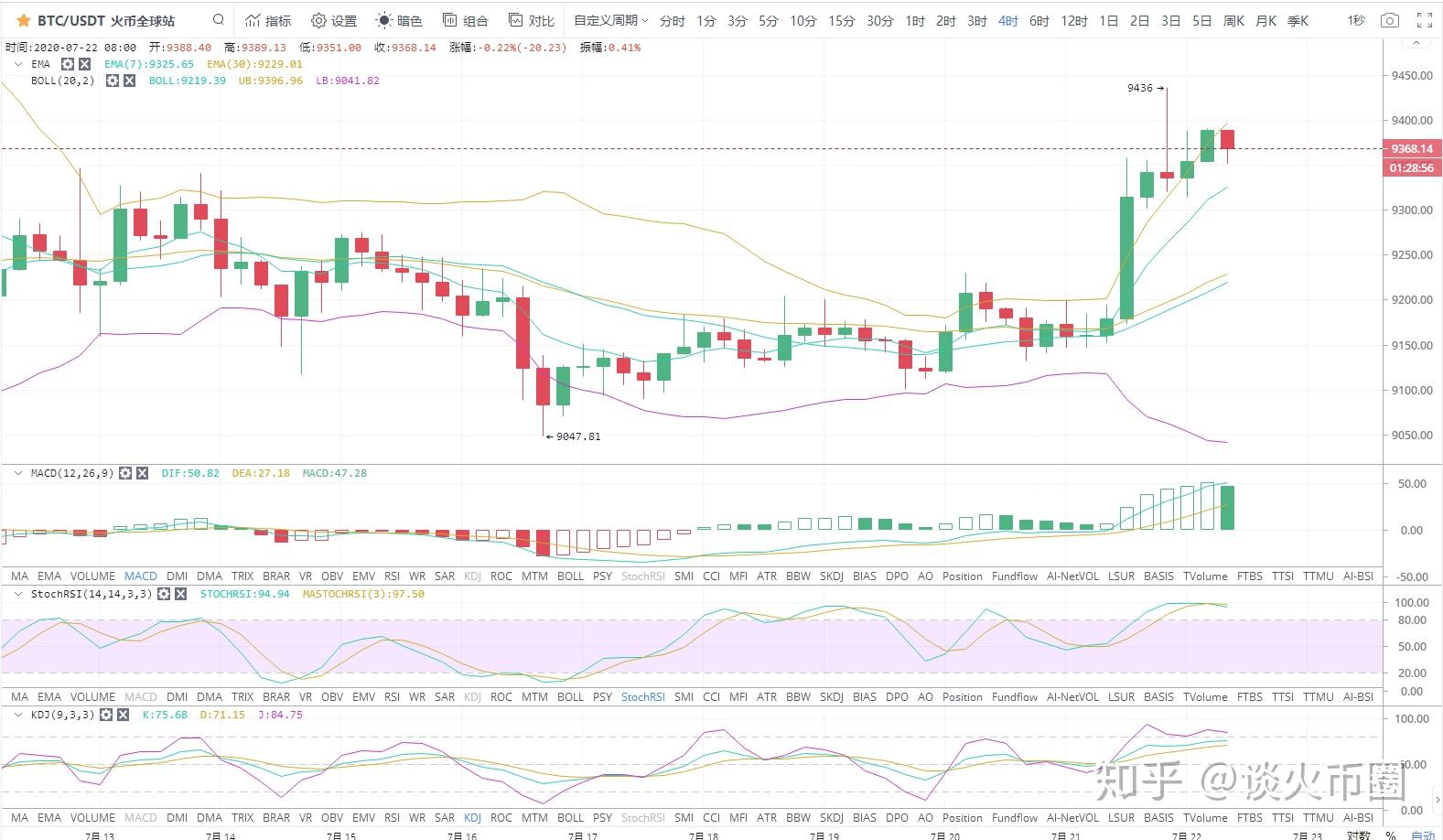Open the 设置 chart settings
This screenshot has width=1443, height=840.
click(x=334, y=20)
